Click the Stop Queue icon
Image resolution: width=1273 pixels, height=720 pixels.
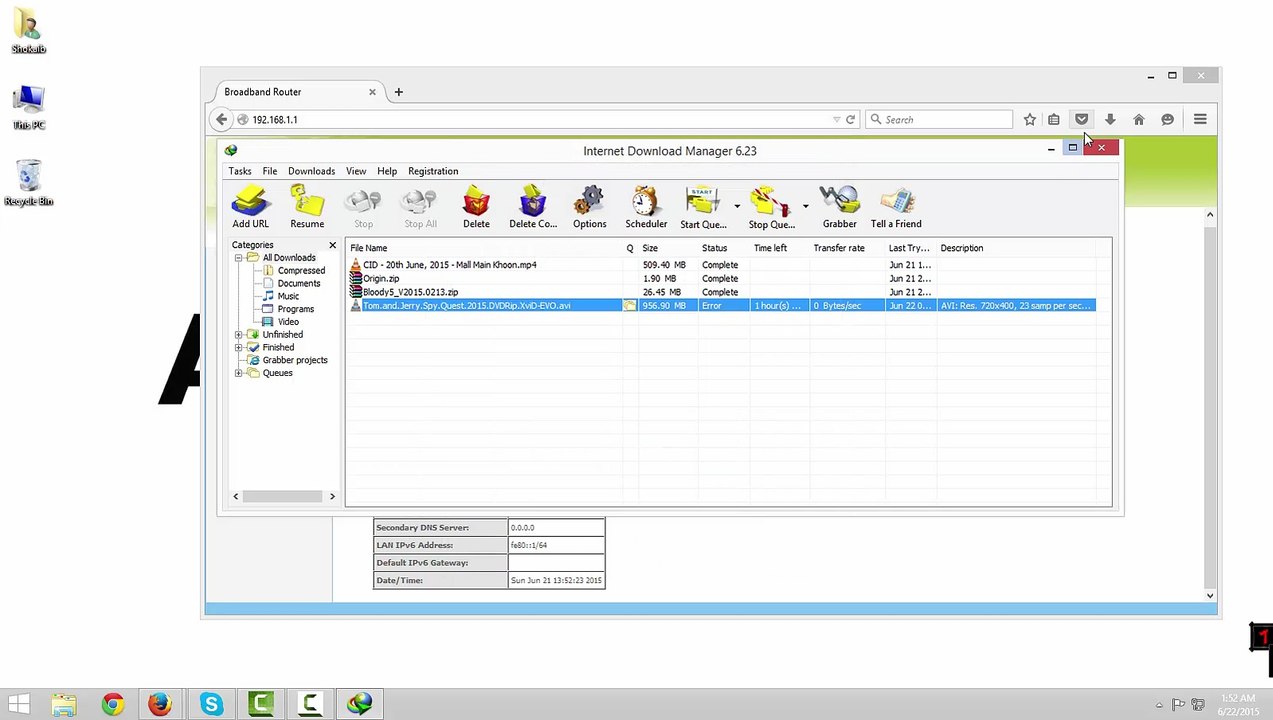tap(771, 207)
